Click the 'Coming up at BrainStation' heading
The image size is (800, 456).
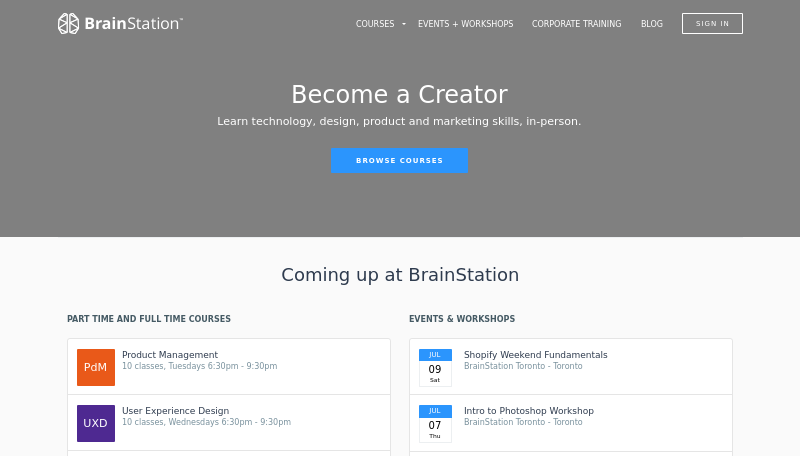(x=400, y=275)
